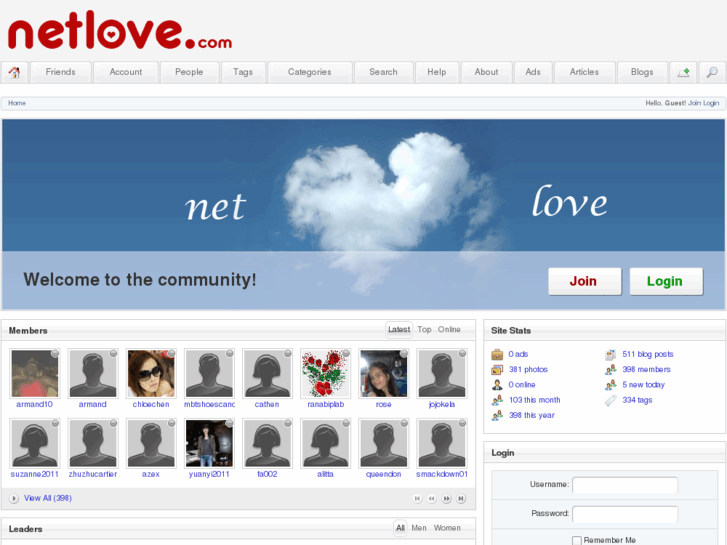Open the 334 tags link

tap(637, 400)
